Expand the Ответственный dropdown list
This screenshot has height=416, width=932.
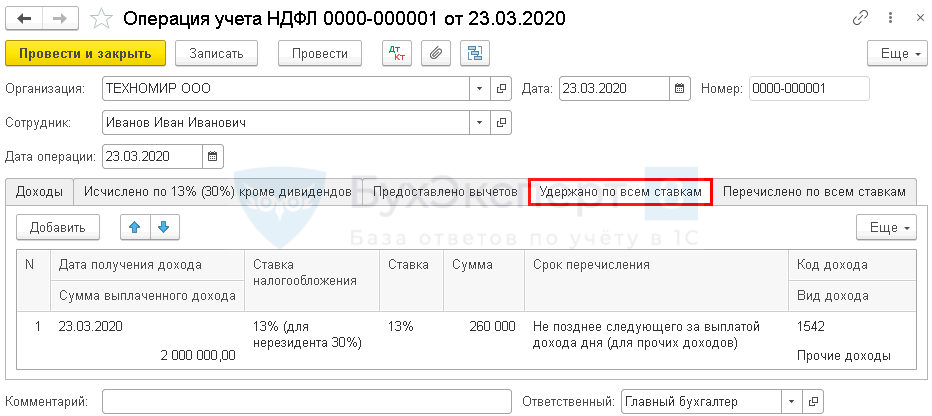pyautogui.click(x=792, y=402)
